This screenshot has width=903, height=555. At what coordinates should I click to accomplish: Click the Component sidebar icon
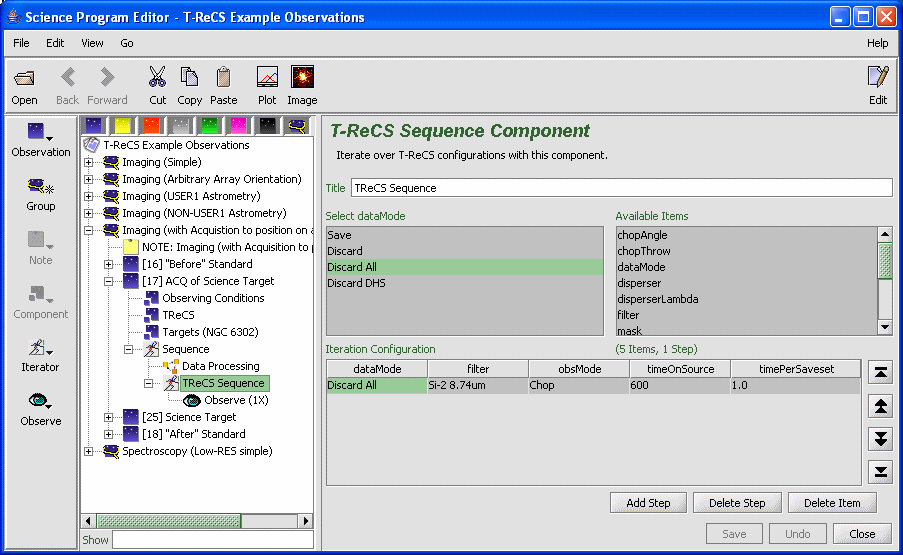tap(40, 294)
